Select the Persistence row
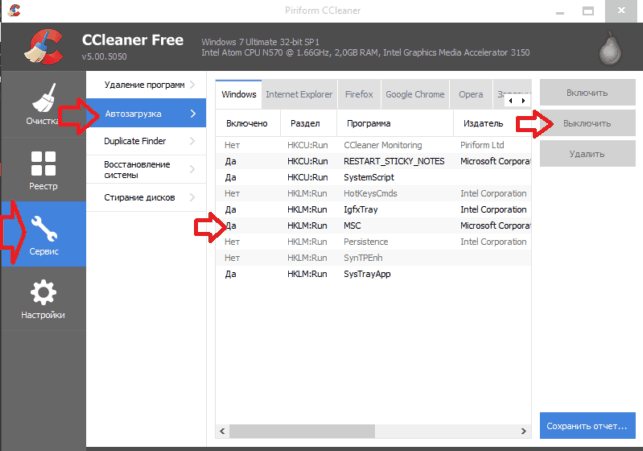 pyautogui.click(x=373, y=242)
